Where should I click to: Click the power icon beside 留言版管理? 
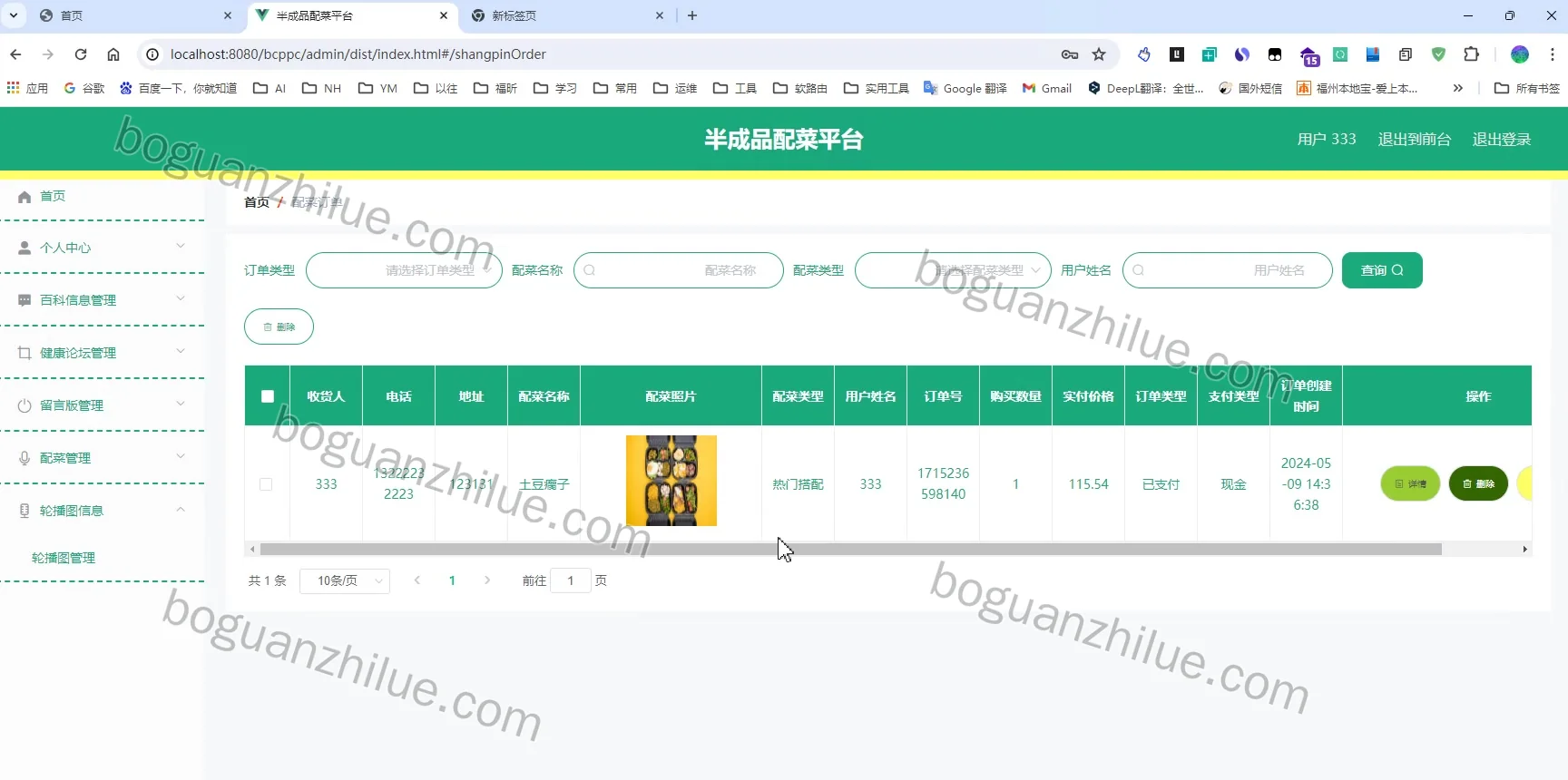(24, 405)
